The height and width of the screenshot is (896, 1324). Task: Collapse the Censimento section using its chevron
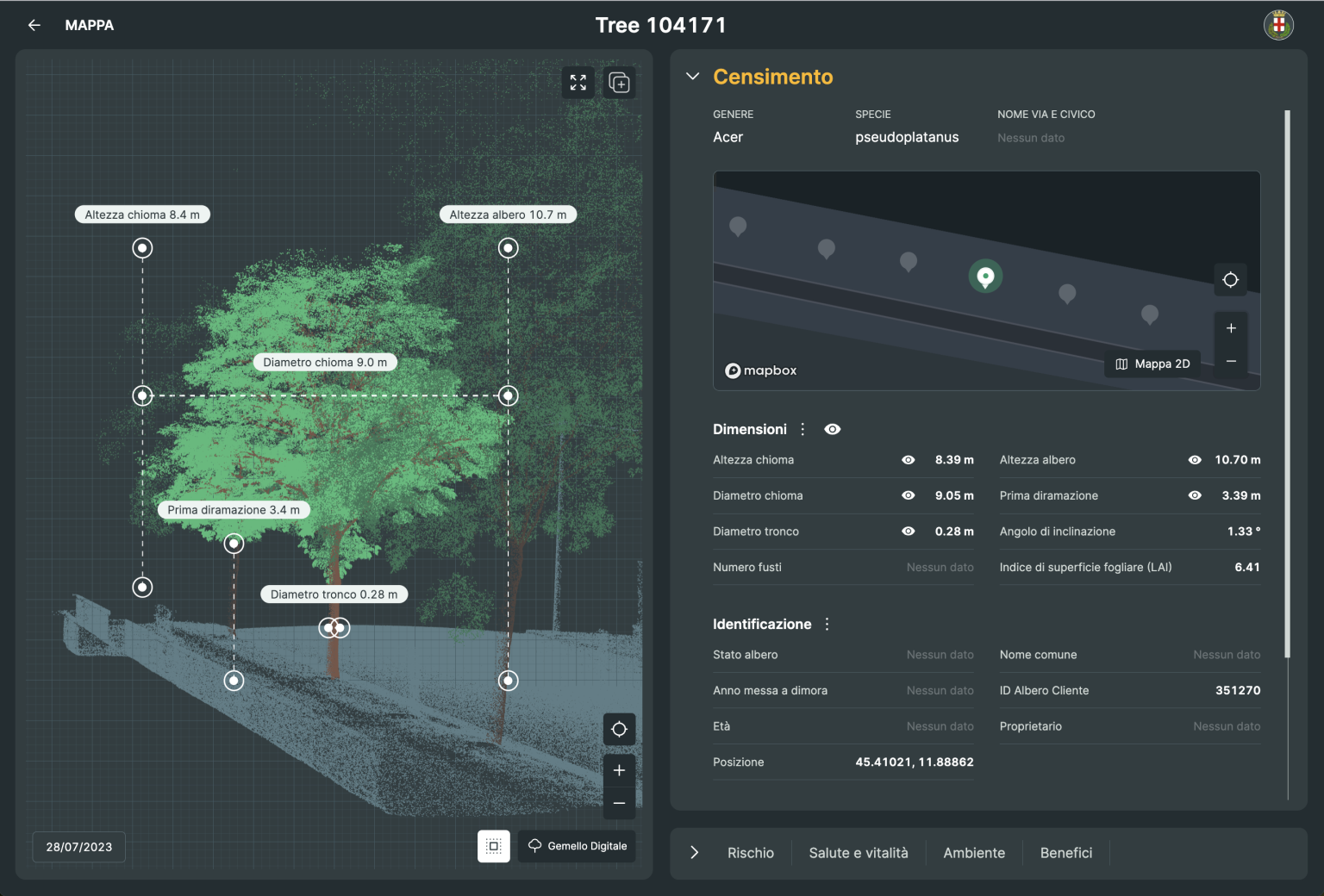692,76
